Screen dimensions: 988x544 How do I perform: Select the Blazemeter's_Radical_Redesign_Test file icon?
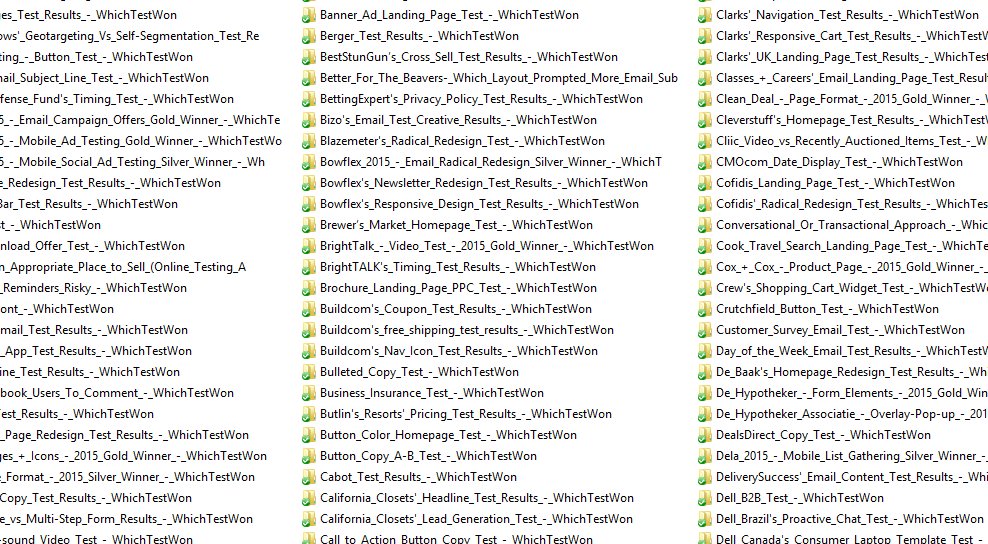coord(308,141)
